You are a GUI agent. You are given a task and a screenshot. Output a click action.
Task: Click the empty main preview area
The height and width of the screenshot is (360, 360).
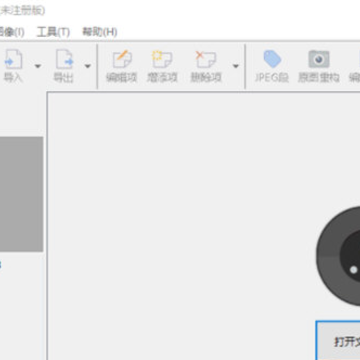[180, 217]
